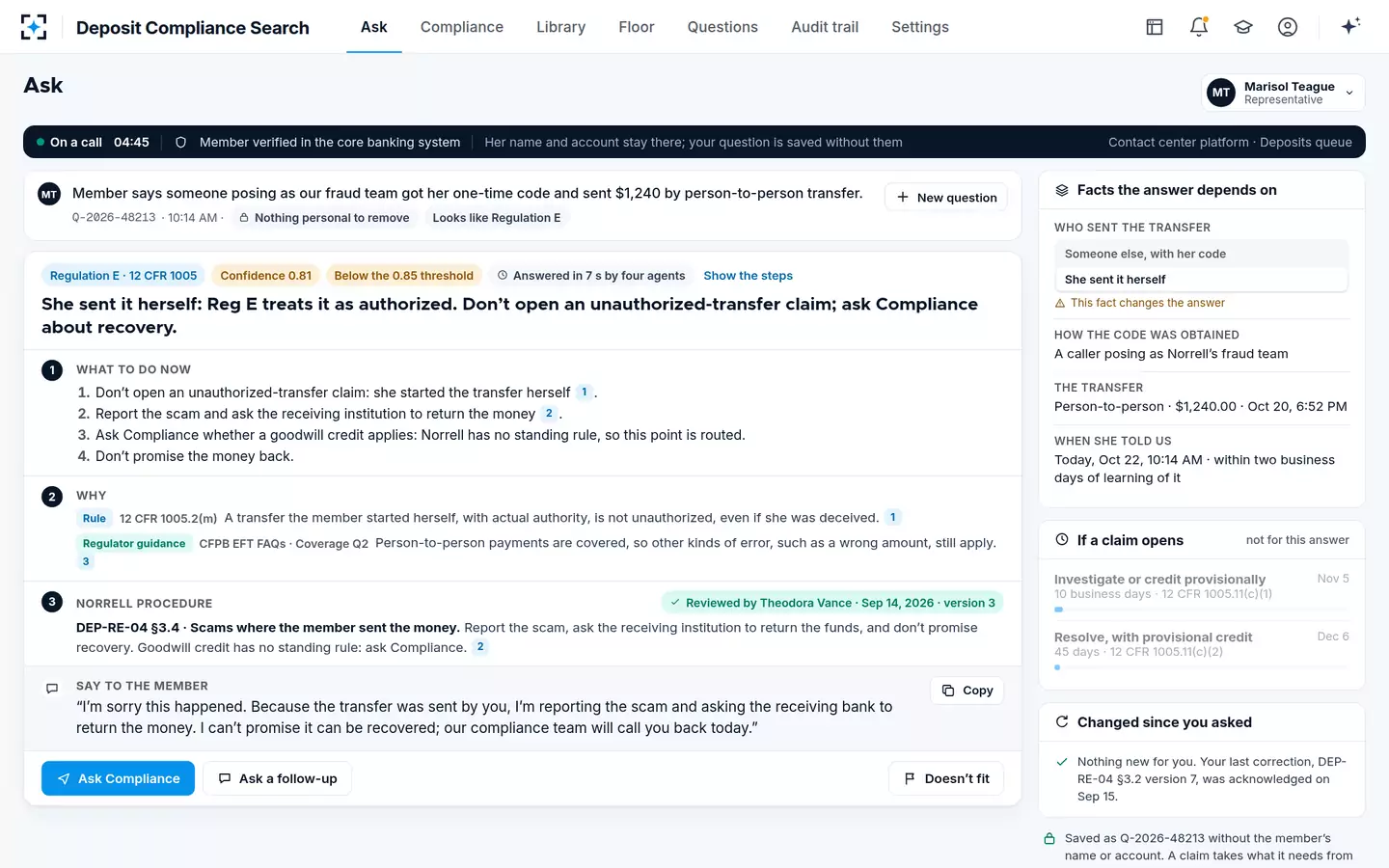1389x868 pixels.
Task: Click the clock icon next to Answered in 7 s
Action: point(503,276)
